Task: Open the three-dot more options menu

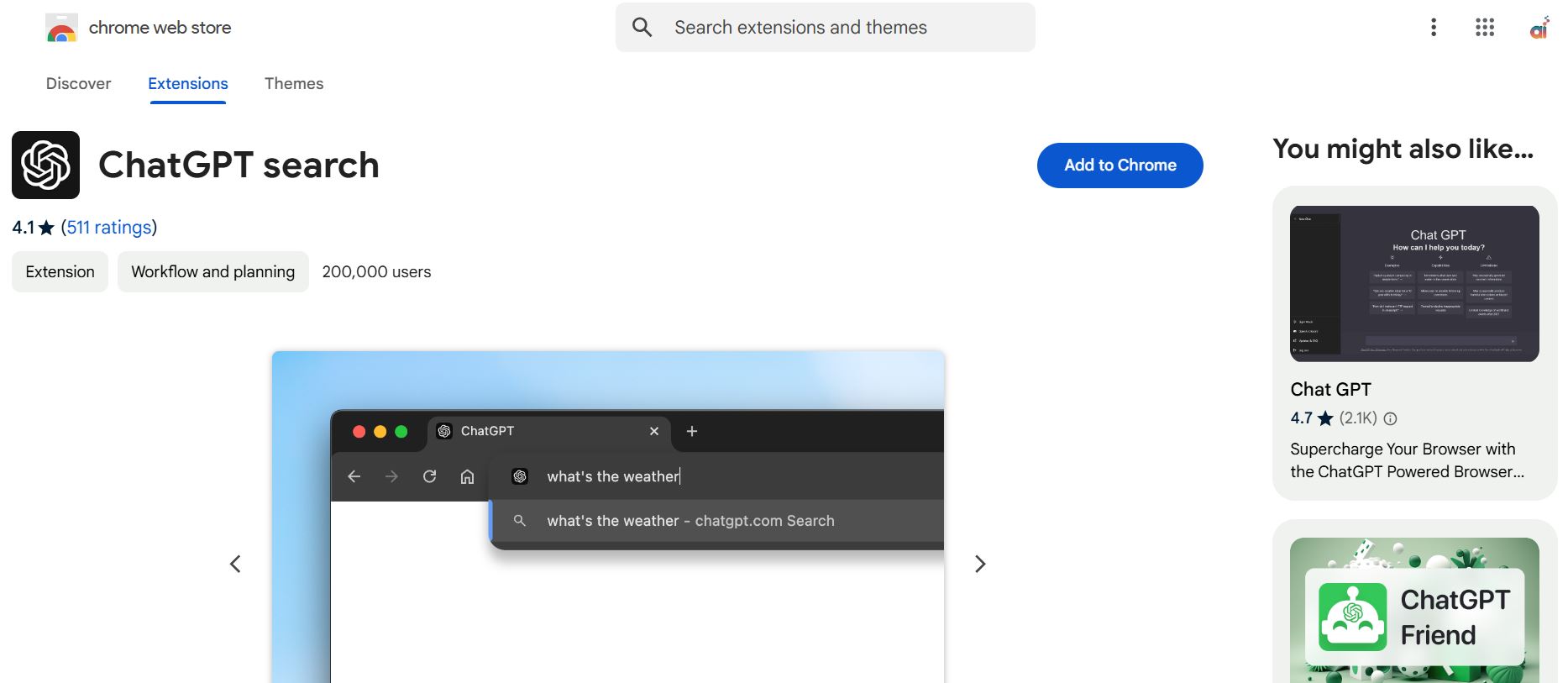Action: pos(1434,28)
